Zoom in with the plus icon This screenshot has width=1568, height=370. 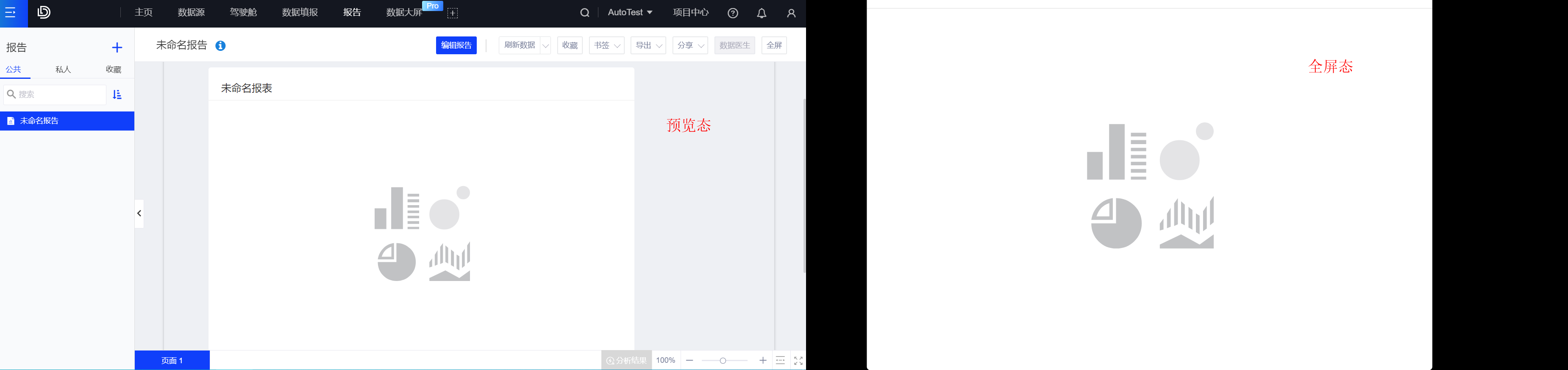[x=763, y=360]
